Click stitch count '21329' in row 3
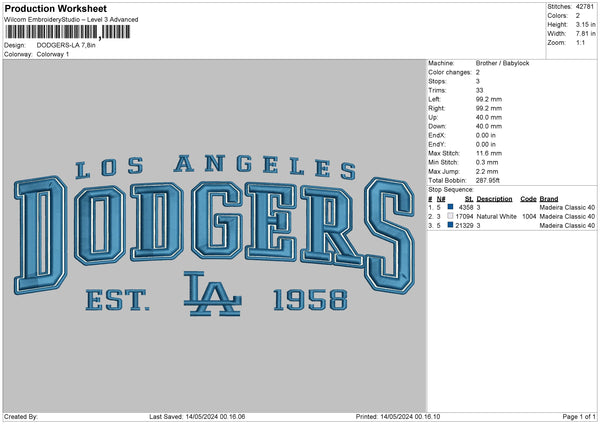 click(x=465, y=226)
